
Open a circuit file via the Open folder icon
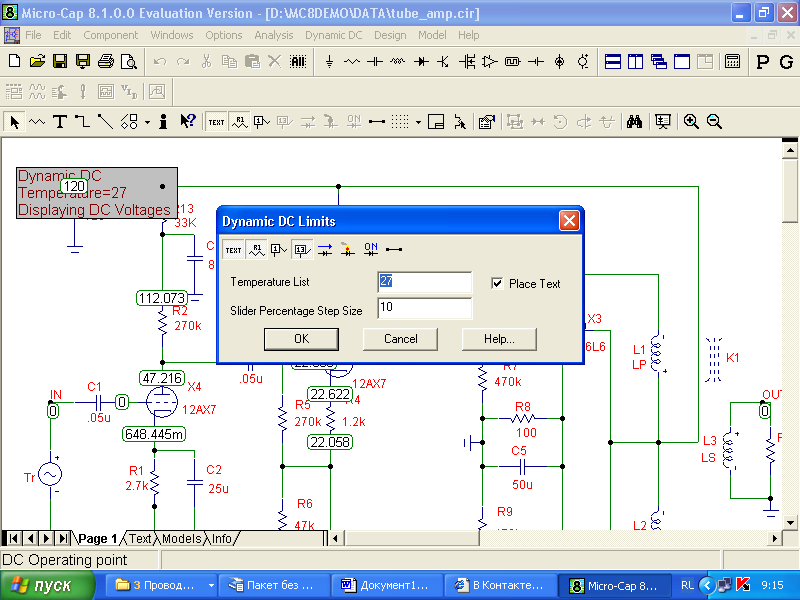[x=37, y=62]
